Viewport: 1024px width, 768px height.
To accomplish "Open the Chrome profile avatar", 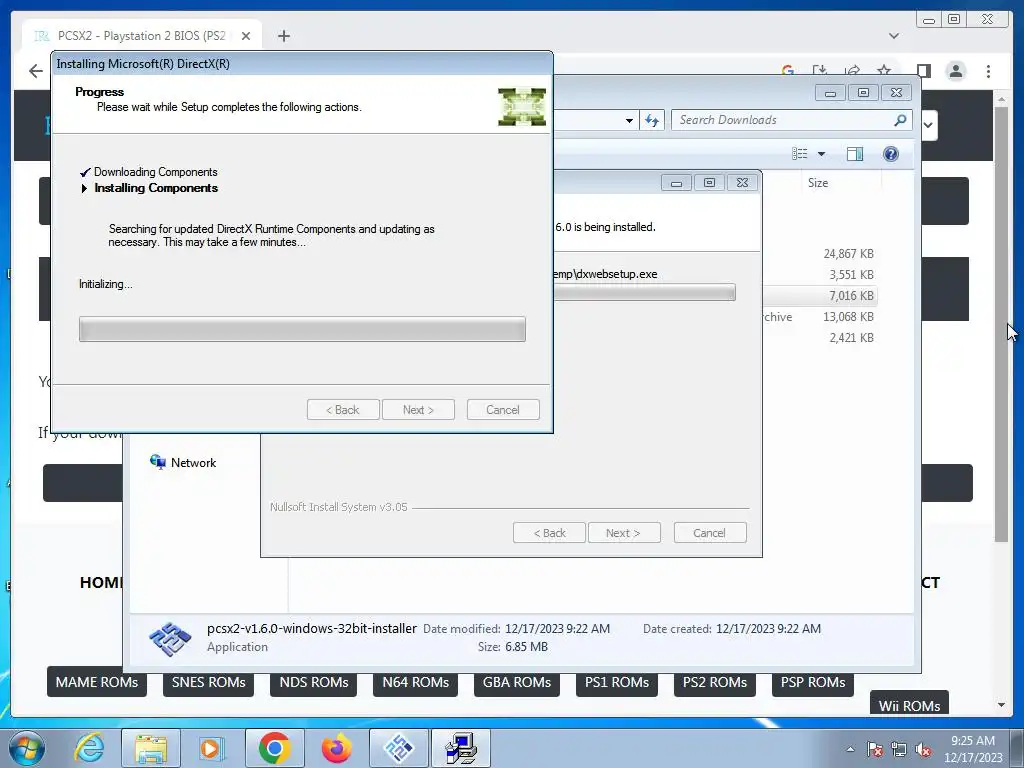I will coord(956,71).
